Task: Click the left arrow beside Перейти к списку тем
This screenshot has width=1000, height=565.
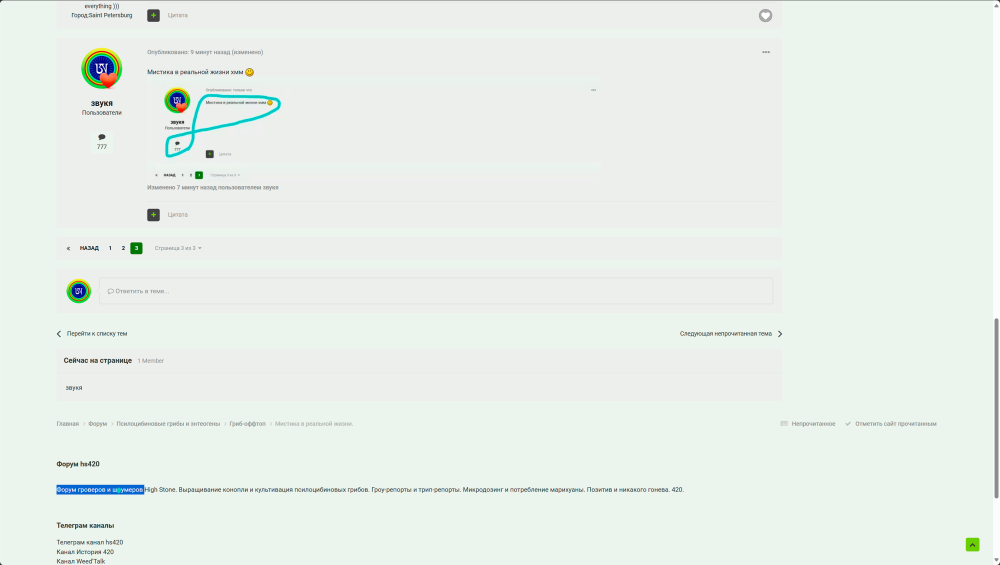Action: click(59, 334)
